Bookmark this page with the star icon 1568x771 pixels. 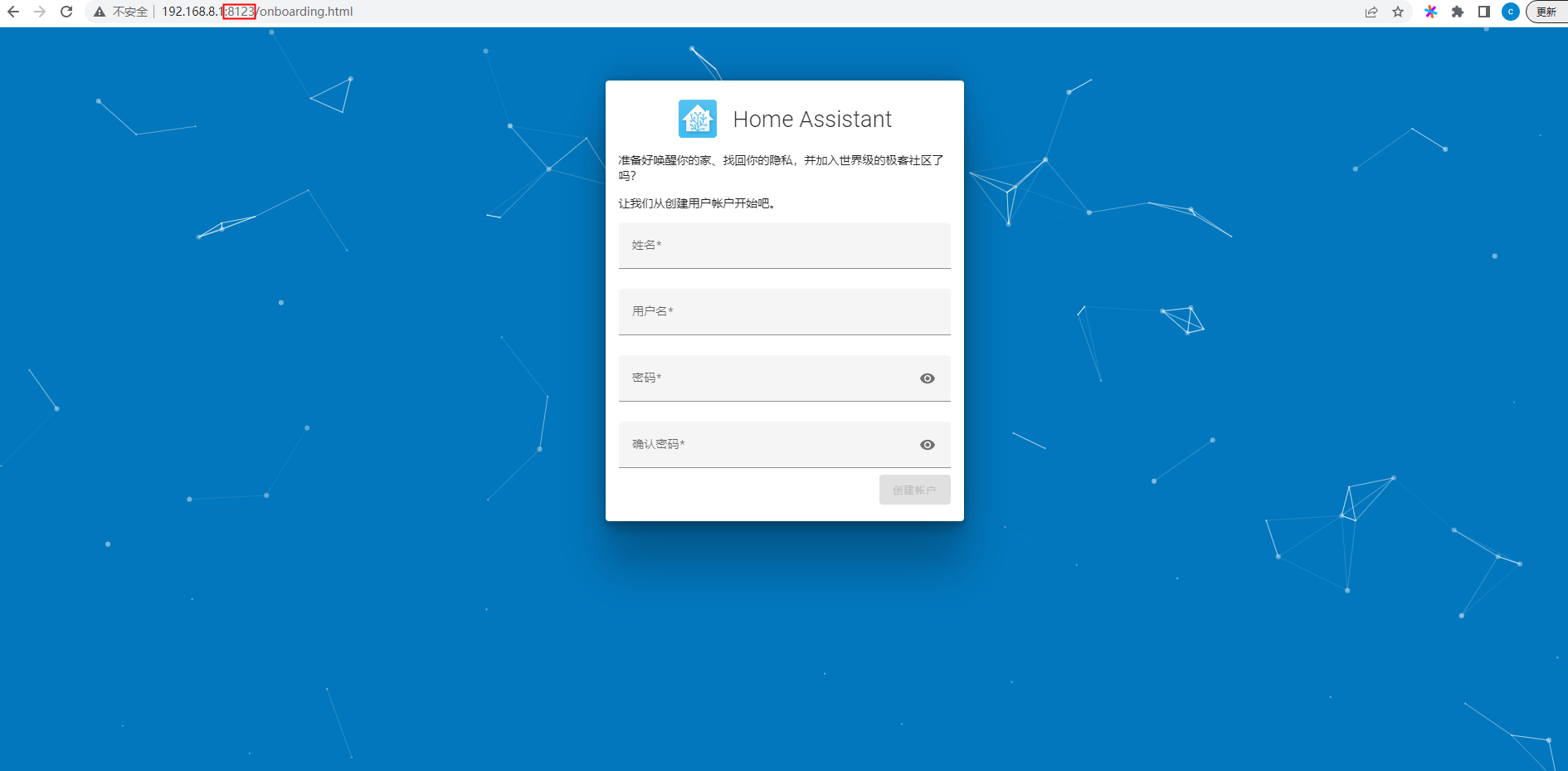[x=1398, y=12]
